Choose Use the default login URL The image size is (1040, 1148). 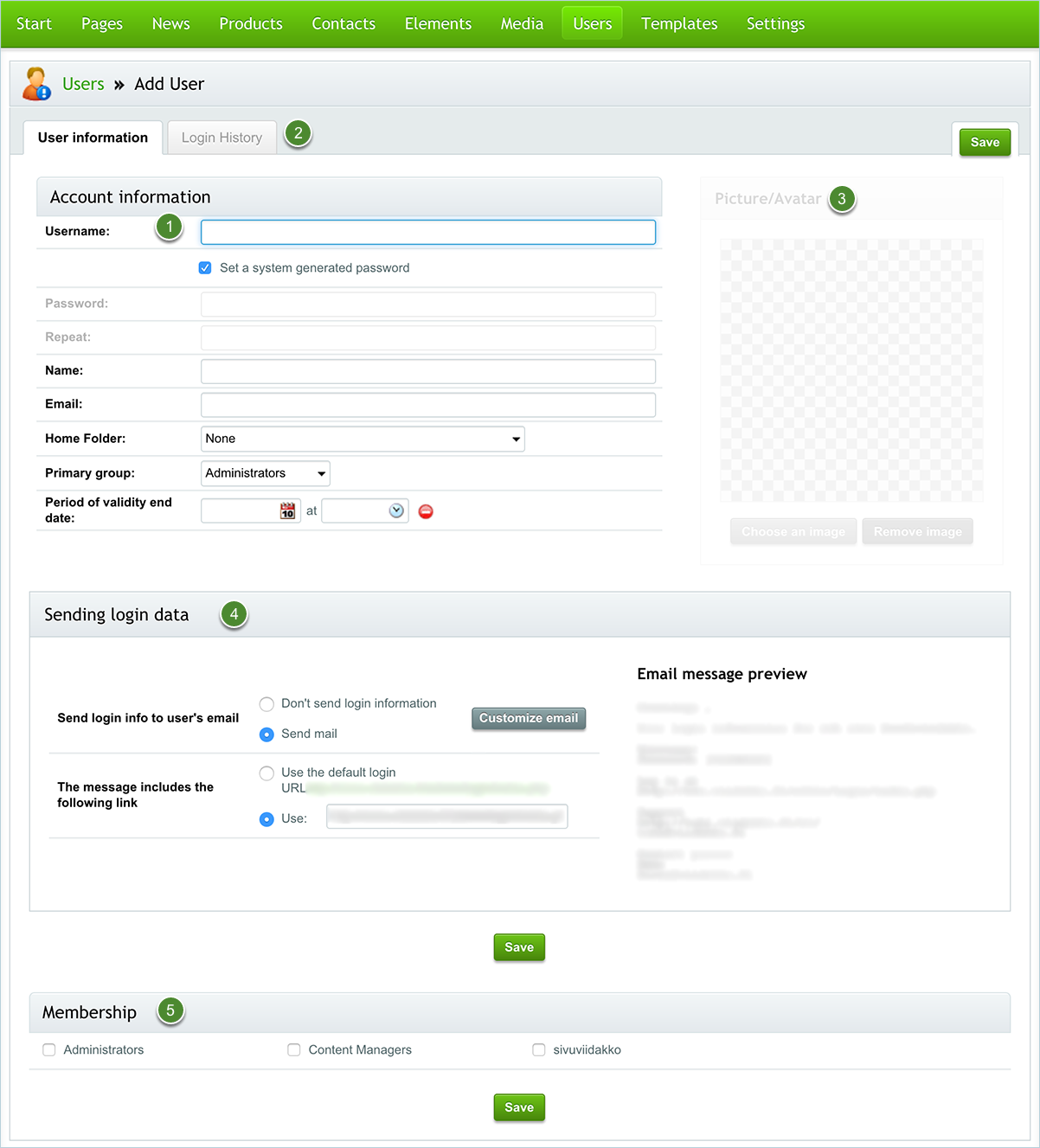266,773
